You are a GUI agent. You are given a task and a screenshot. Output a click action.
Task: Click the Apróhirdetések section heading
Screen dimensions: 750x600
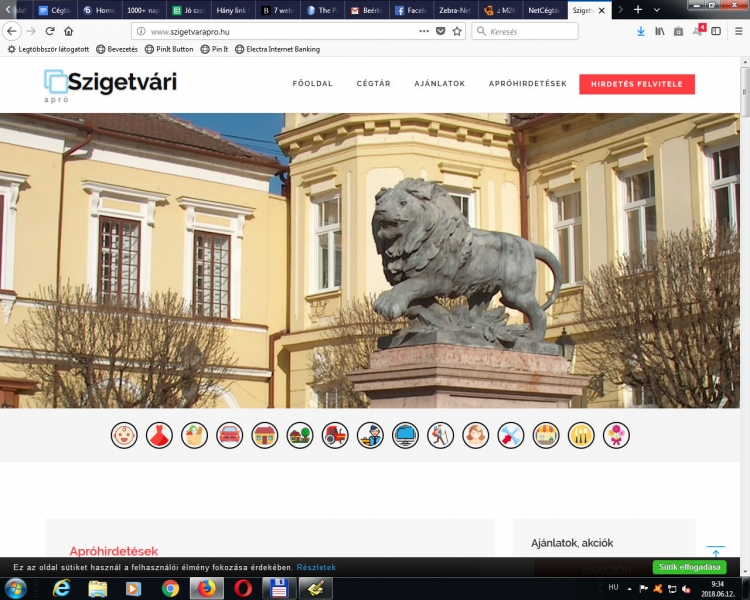coord(114,551)
